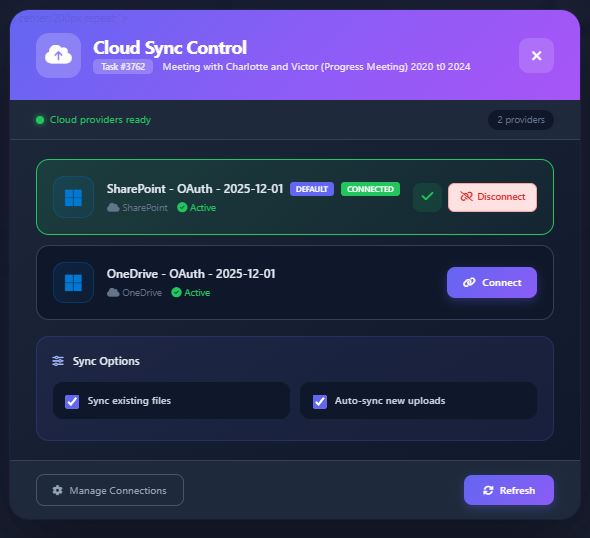The width and height of the screenshot is (590, 538).
Task: Disconnect the SharePoint provider
Action: [492, 197]
